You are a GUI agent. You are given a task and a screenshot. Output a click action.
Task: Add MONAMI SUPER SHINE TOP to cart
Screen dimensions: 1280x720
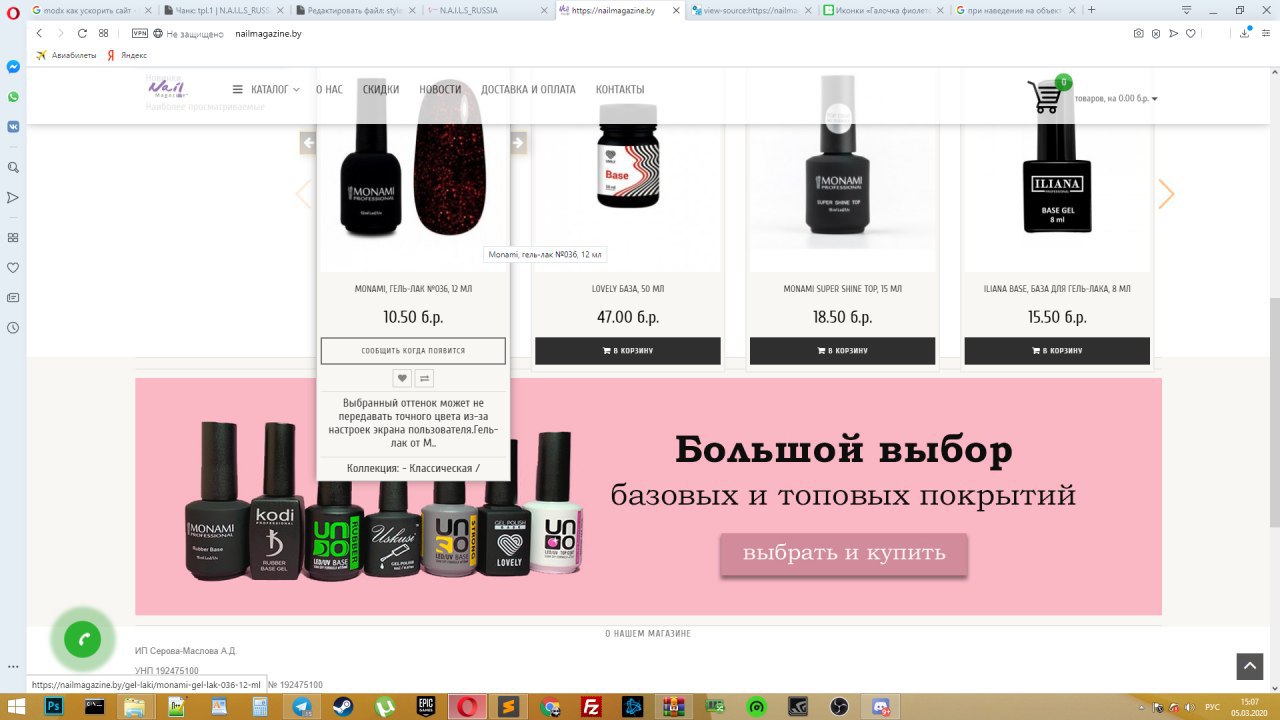coord(842,351)
